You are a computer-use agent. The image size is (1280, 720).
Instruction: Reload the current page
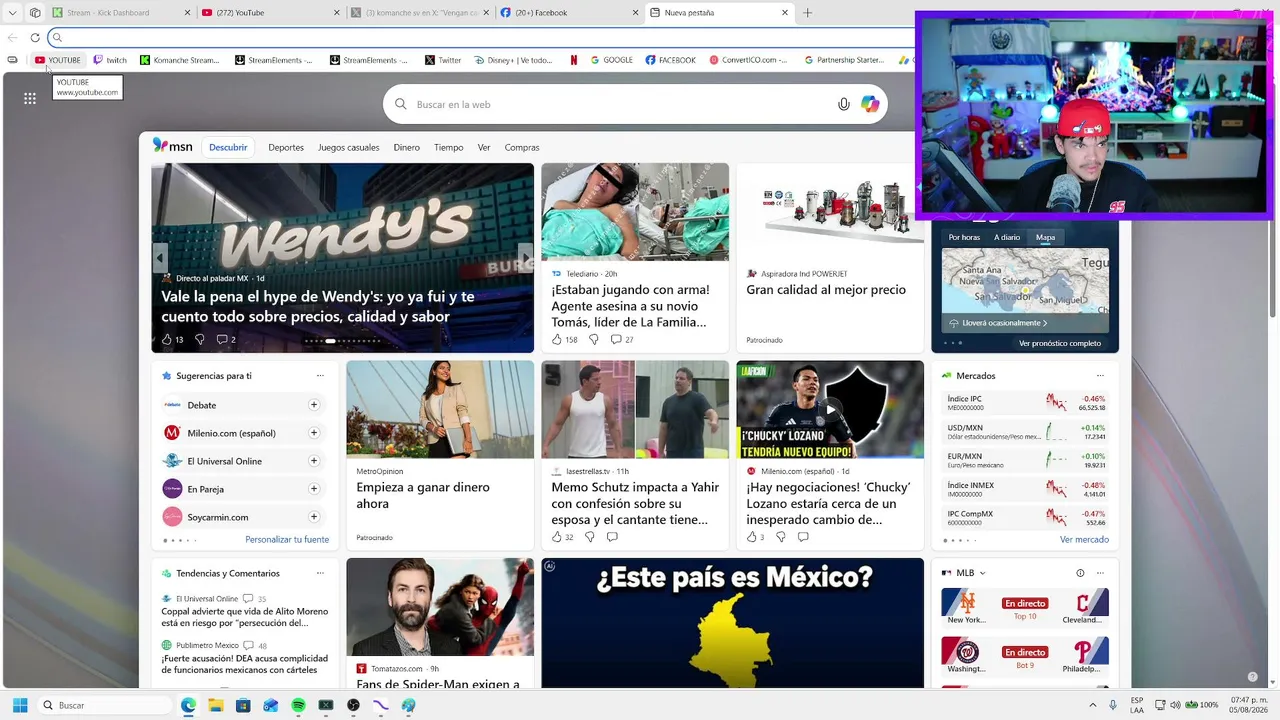[35, 38]
